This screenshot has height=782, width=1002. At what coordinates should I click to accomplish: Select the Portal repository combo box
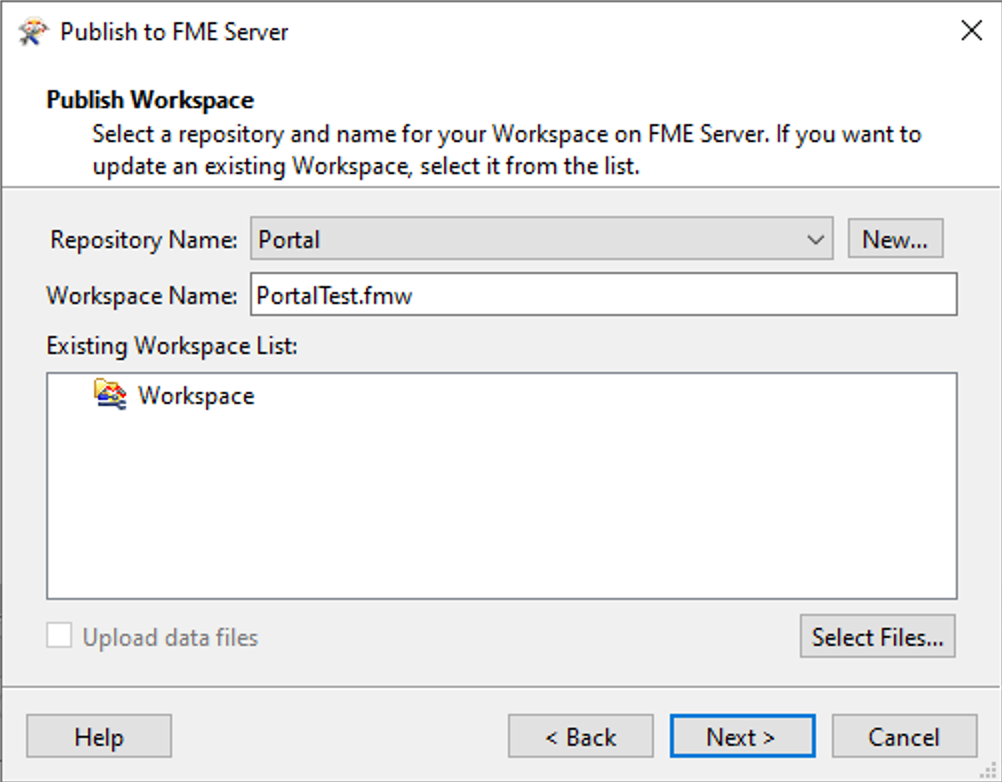point(530,240)
